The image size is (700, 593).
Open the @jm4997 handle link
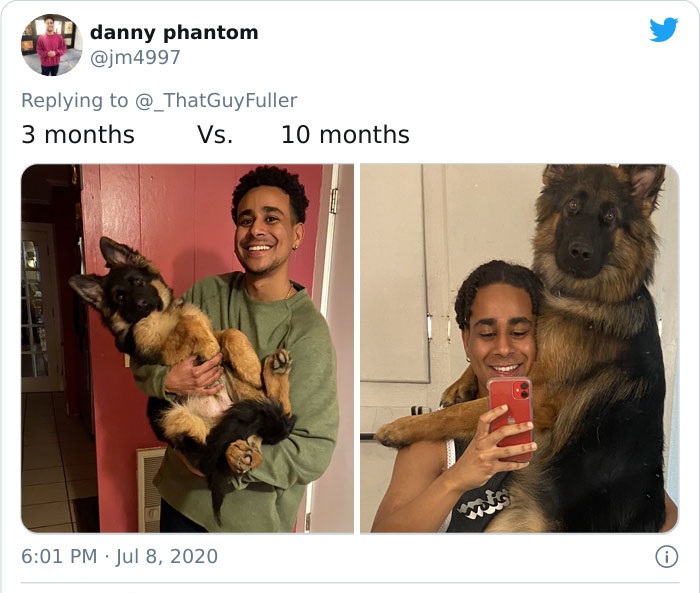(x=135, y=57)
